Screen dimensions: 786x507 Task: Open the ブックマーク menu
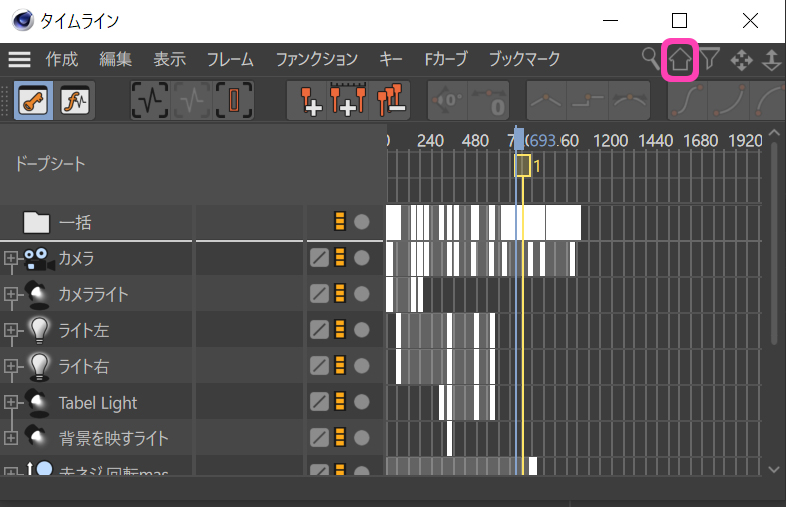(524, 60)
